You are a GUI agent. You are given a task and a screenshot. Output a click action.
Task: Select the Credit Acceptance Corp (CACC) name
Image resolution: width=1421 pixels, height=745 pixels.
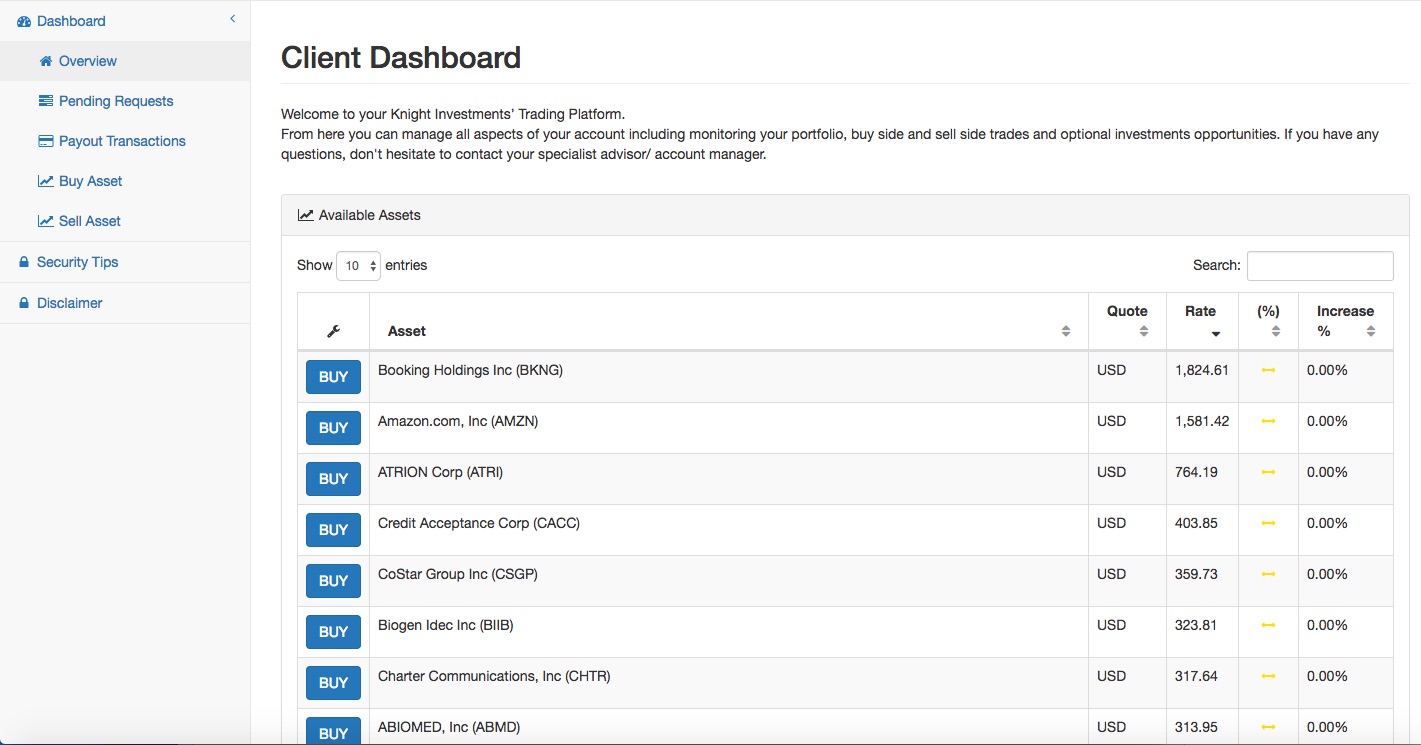[479, 523]
